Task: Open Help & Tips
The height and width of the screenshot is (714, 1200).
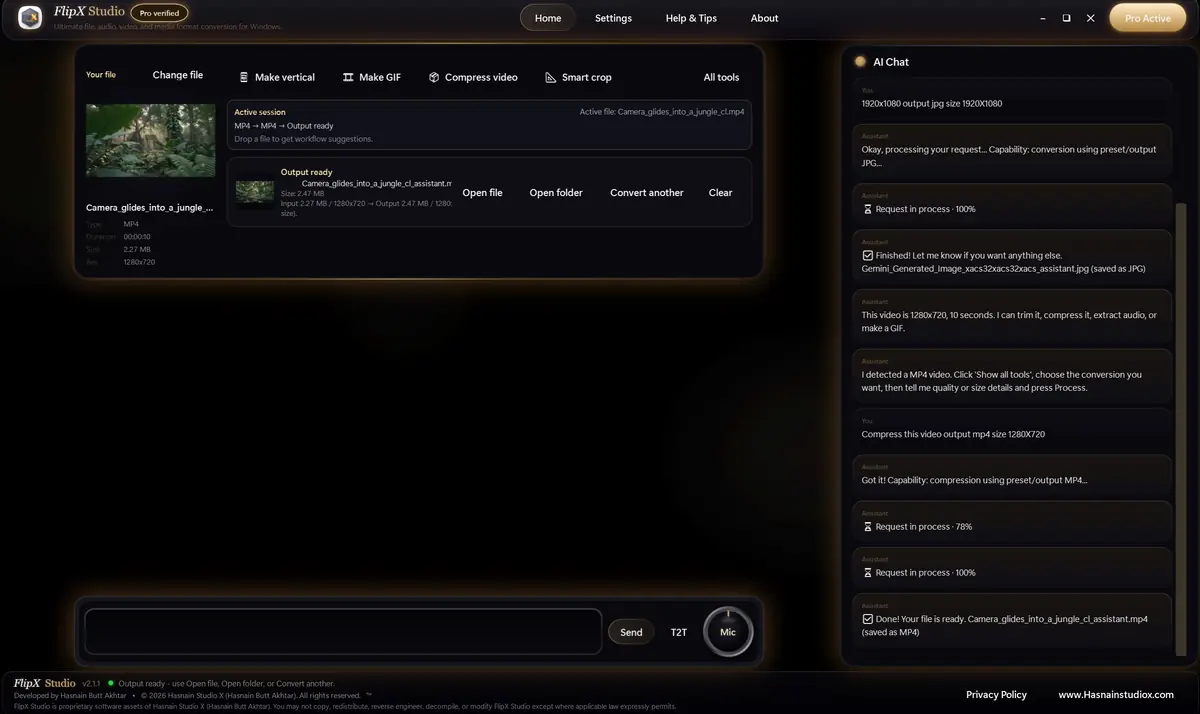Action: [x=691, y=18]
